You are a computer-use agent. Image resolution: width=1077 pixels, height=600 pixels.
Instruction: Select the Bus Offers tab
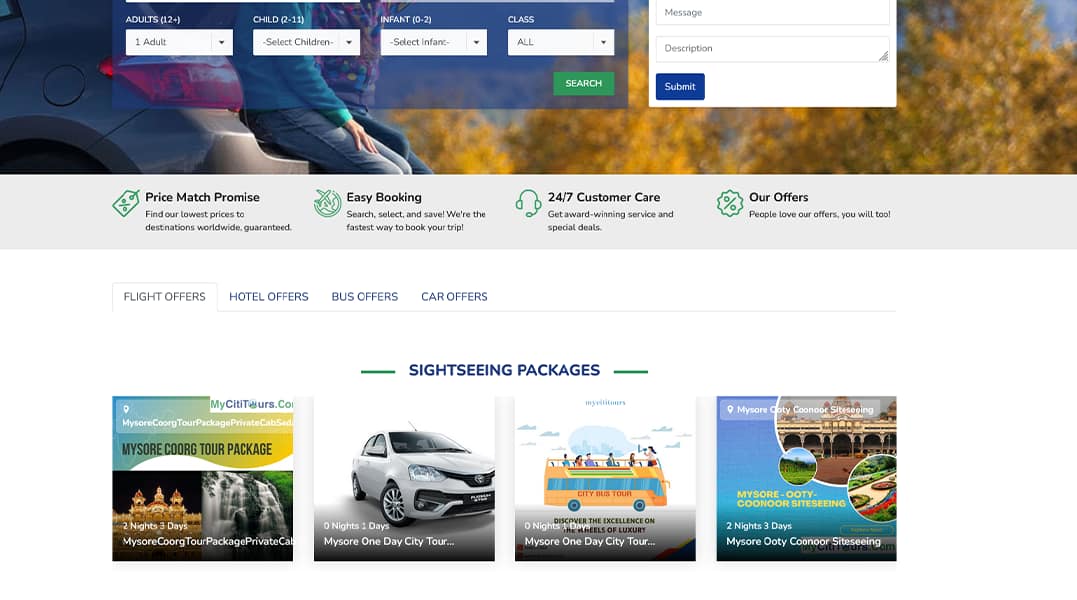click(x=365, y=297)
